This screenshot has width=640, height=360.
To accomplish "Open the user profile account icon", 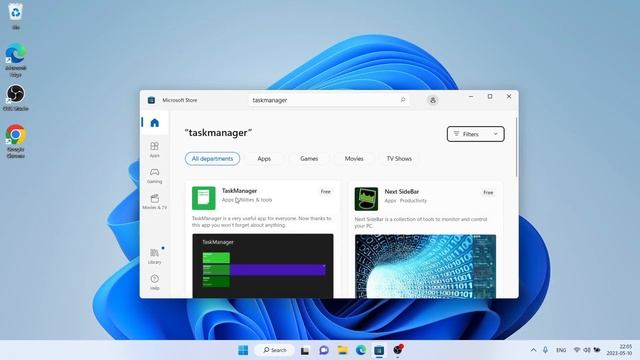I will pos(433,100).
